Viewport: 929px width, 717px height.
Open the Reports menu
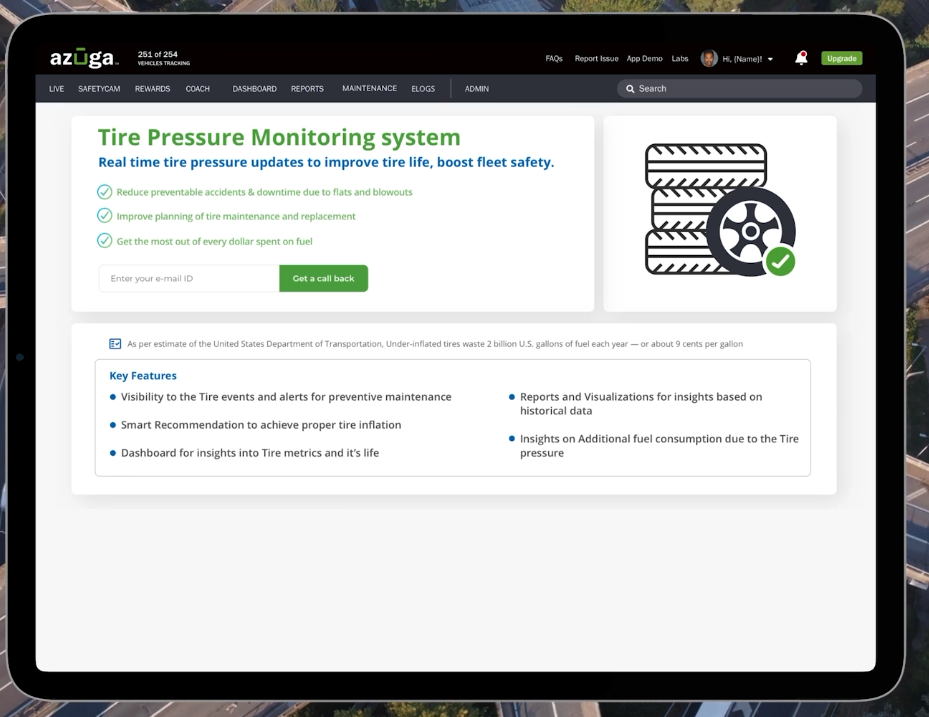[x=307, y=89]
